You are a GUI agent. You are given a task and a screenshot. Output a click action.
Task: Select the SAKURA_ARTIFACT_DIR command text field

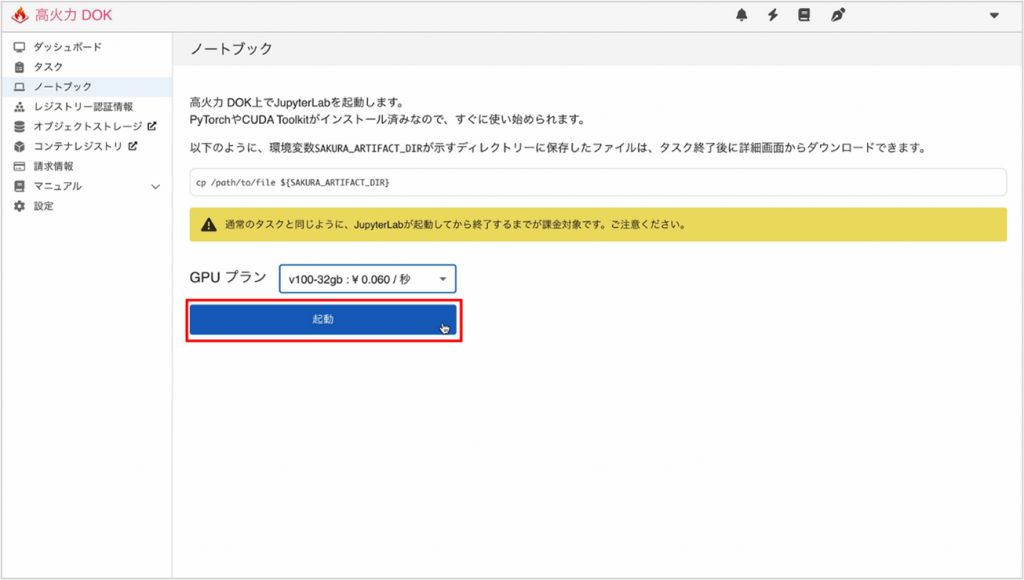point(596,182)
